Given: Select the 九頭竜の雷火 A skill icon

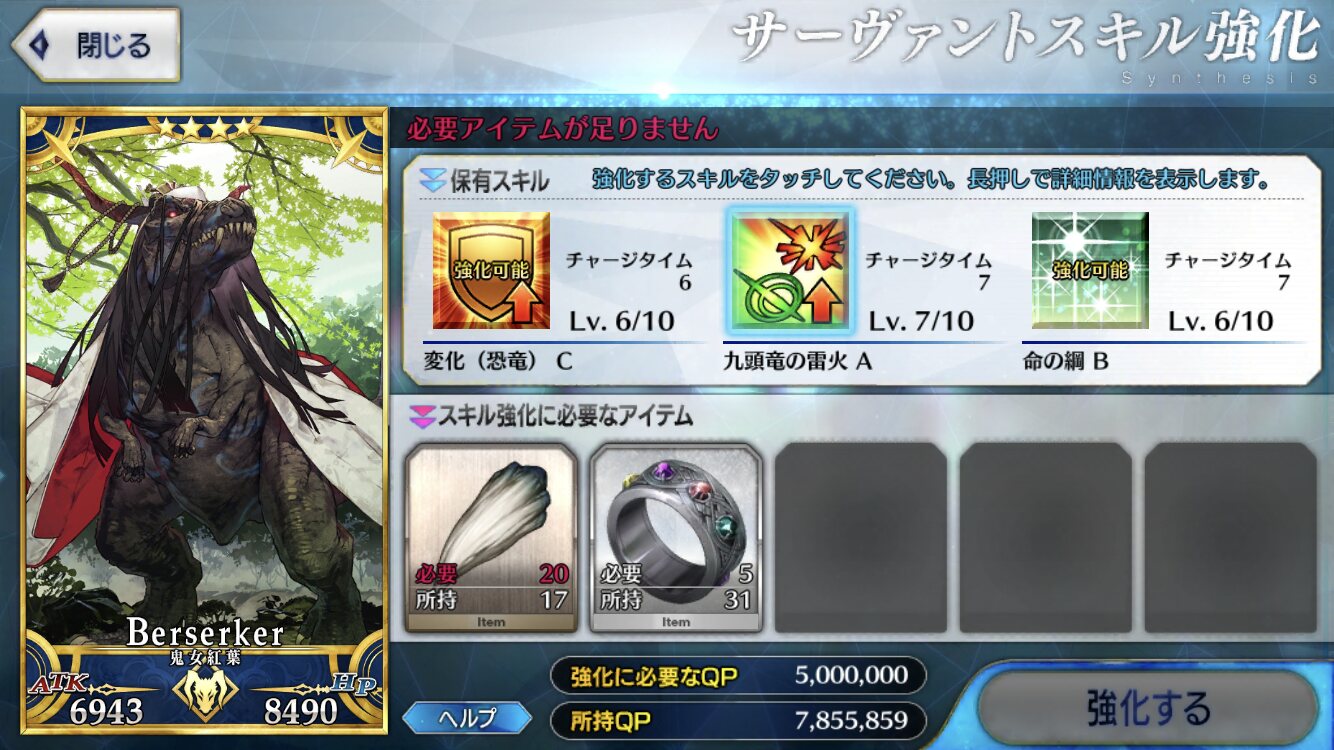Looking at the screenshot, I should 790,271.
